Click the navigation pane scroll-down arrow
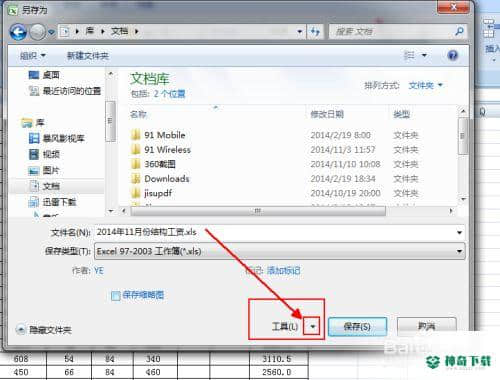The image size is (500, 380). pyautogui.click(x=111, y=211)
